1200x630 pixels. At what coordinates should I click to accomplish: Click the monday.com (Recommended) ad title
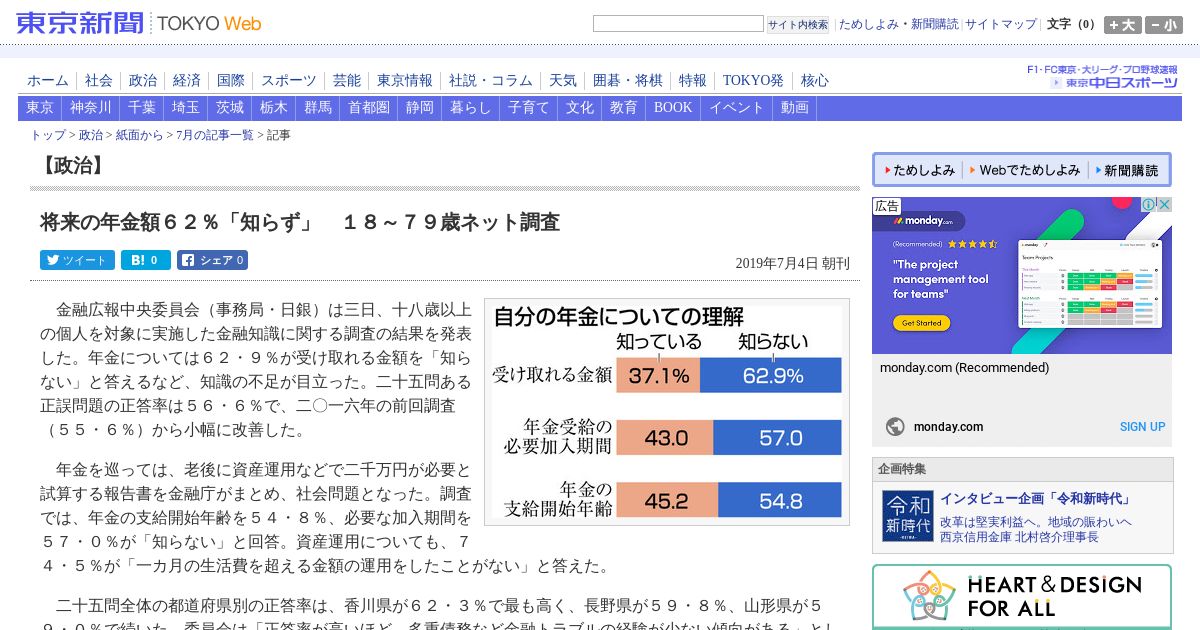click(964, 368)
